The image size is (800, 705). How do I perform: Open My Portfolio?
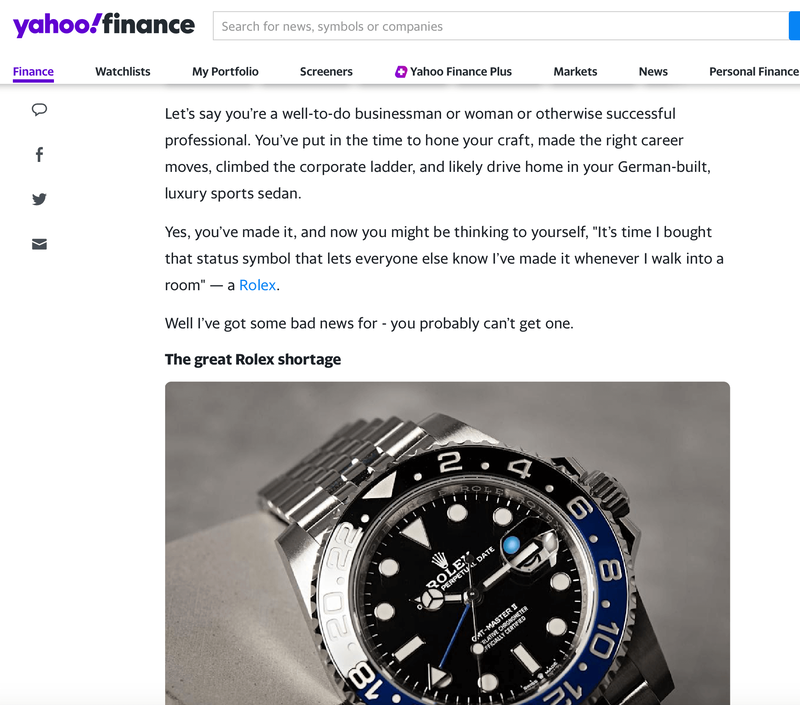coord(225,71)
